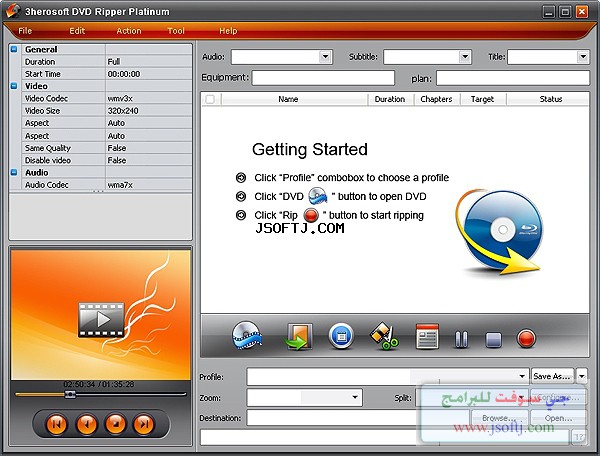
Task: Sort by the Duration column header
Action: click(x=390, y=99)
